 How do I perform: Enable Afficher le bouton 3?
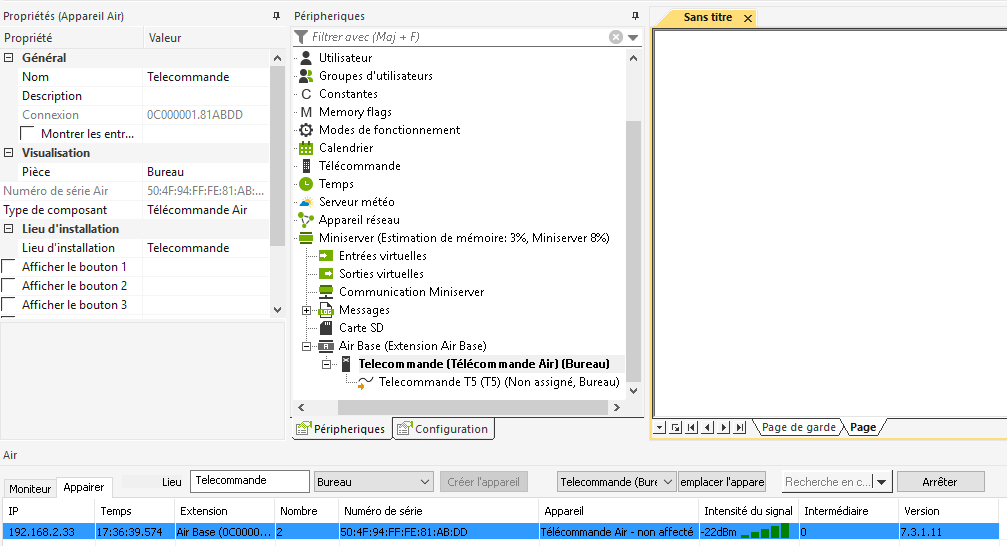click(8, 304)
